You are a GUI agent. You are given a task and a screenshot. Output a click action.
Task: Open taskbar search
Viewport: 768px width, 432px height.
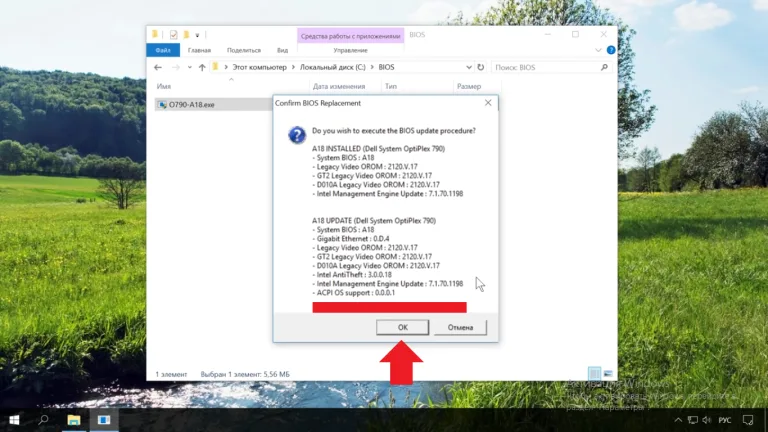click(44, 420)
